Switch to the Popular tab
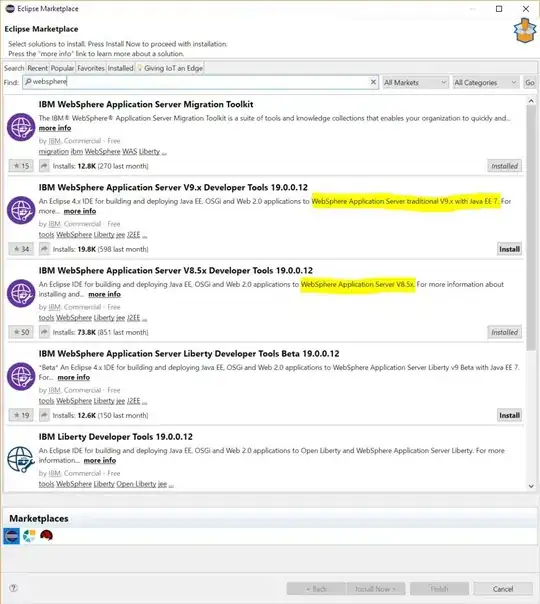 point(62,68)
